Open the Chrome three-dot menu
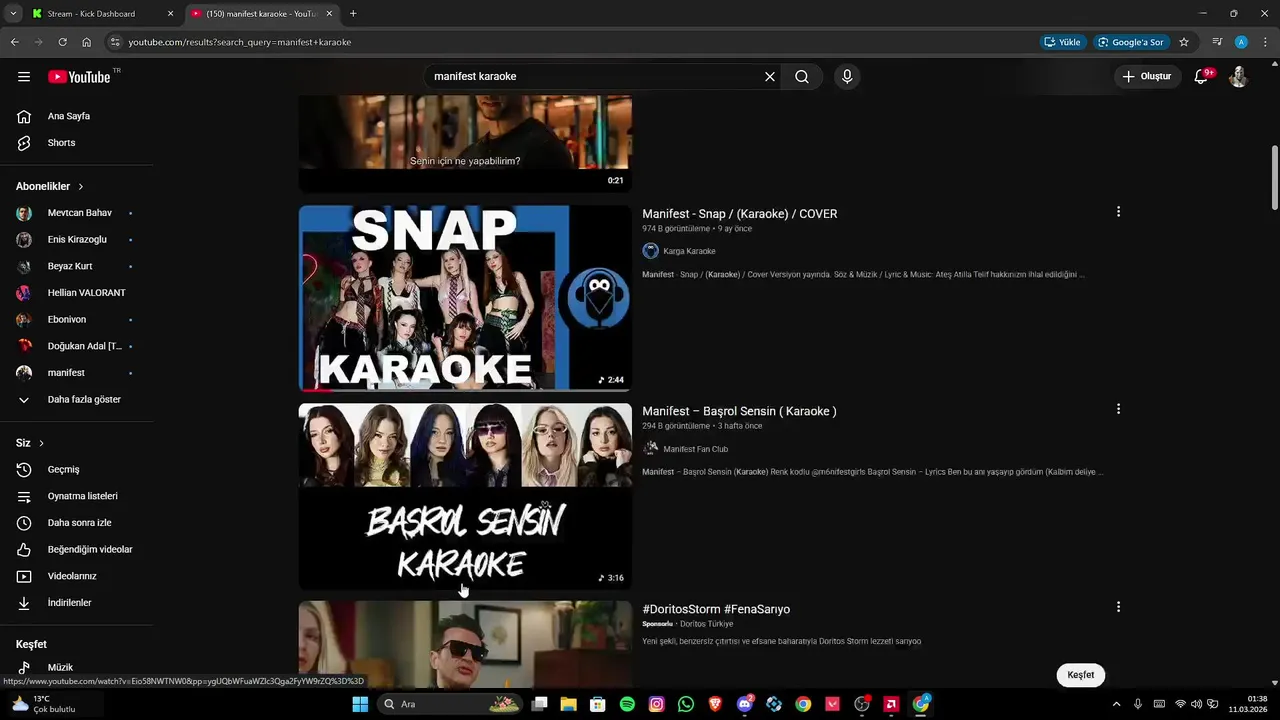Image resolution: width=1280 pixels, height=720 pixels. [x=1265, y=42]
